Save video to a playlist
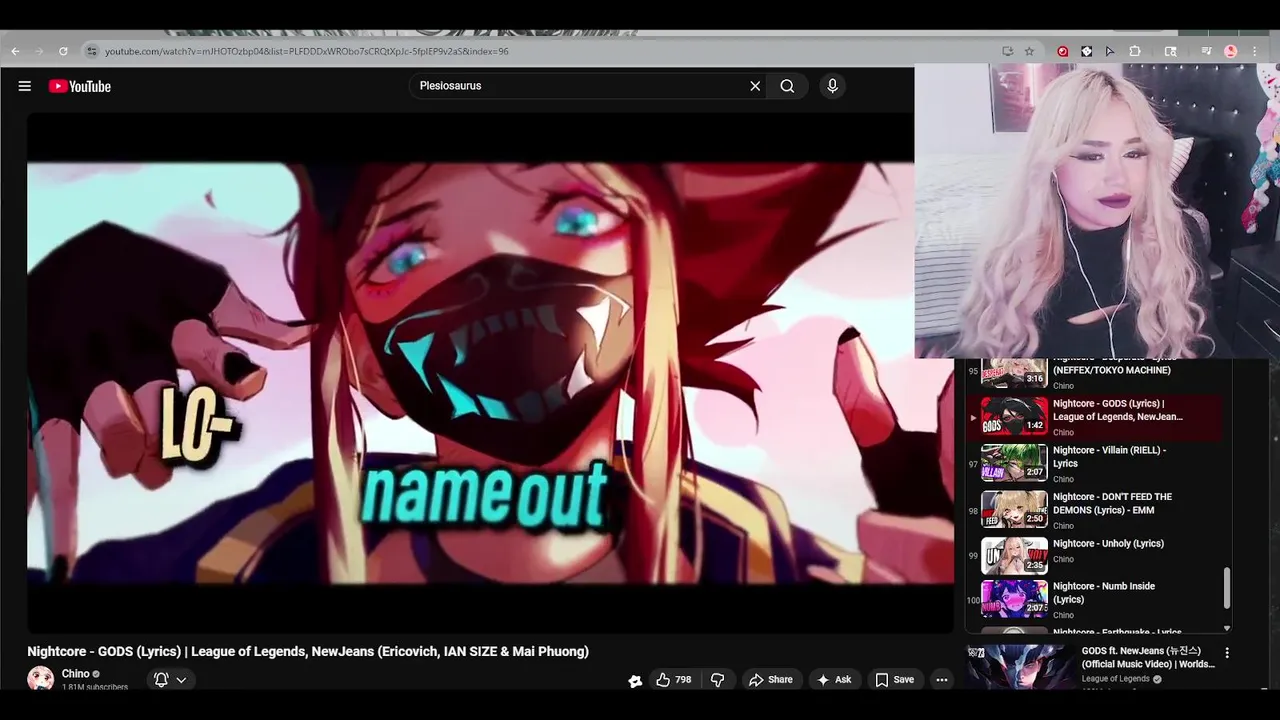 point(894,679)
